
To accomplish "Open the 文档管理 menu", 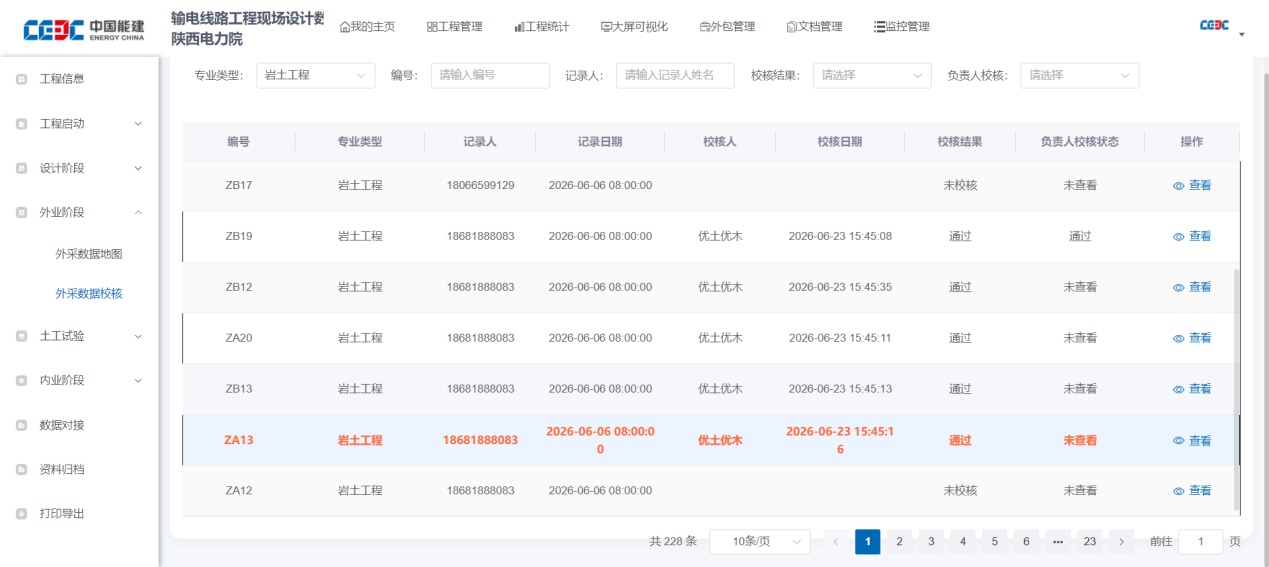I will 814,27.
